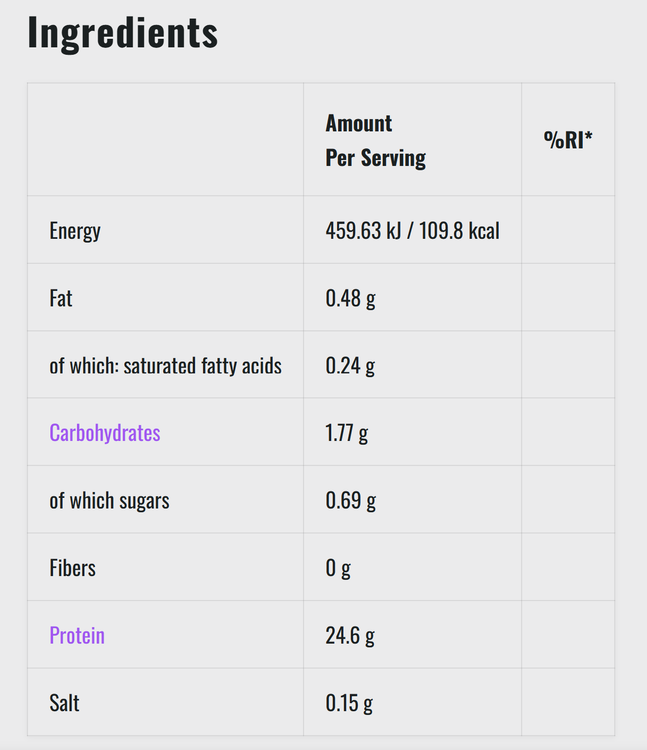The height and width of the screenshot is (750, 647).
Task: Open the Protein link
Action: 77,635
